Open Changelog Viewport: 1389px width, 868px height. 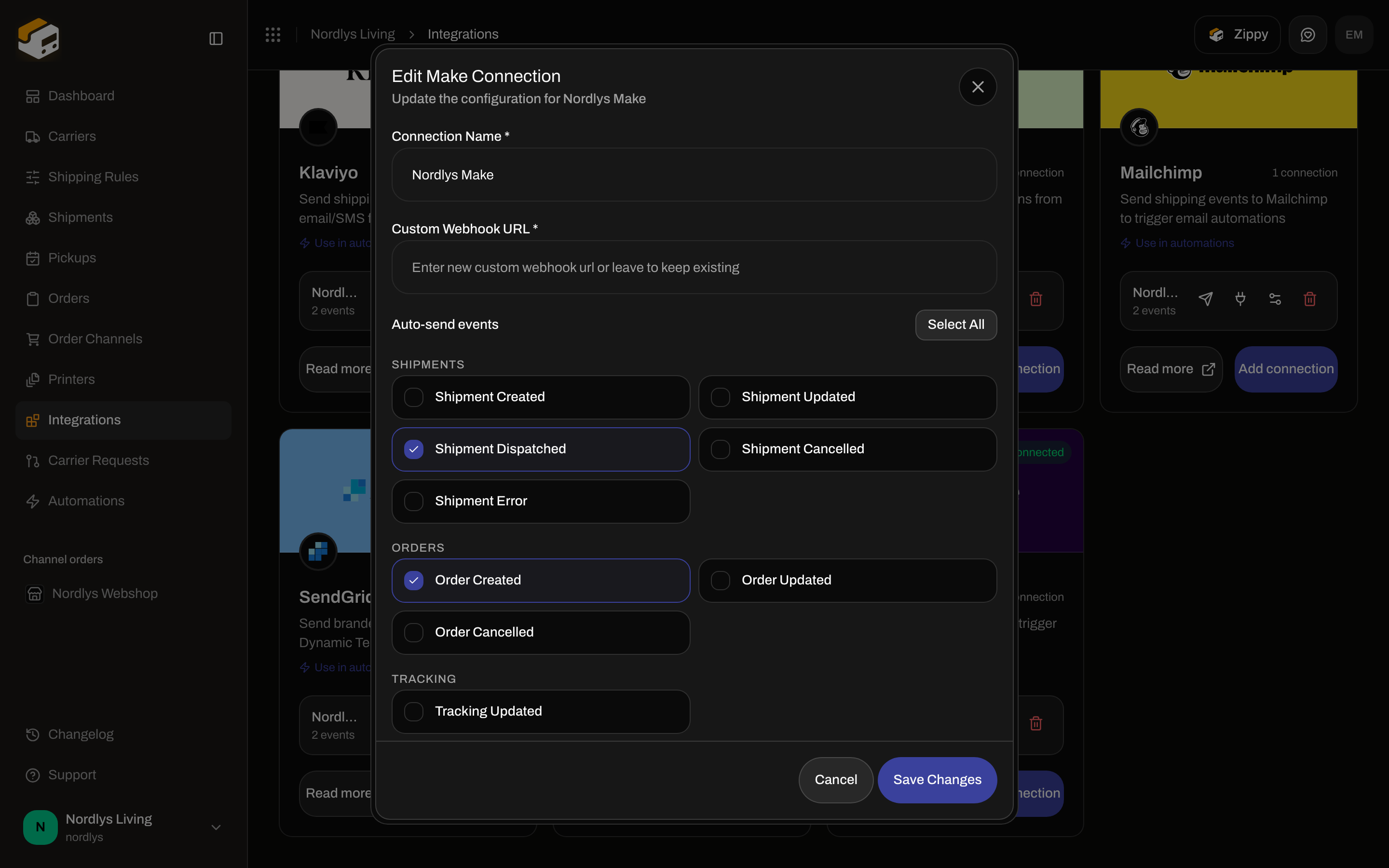(123, 734)
